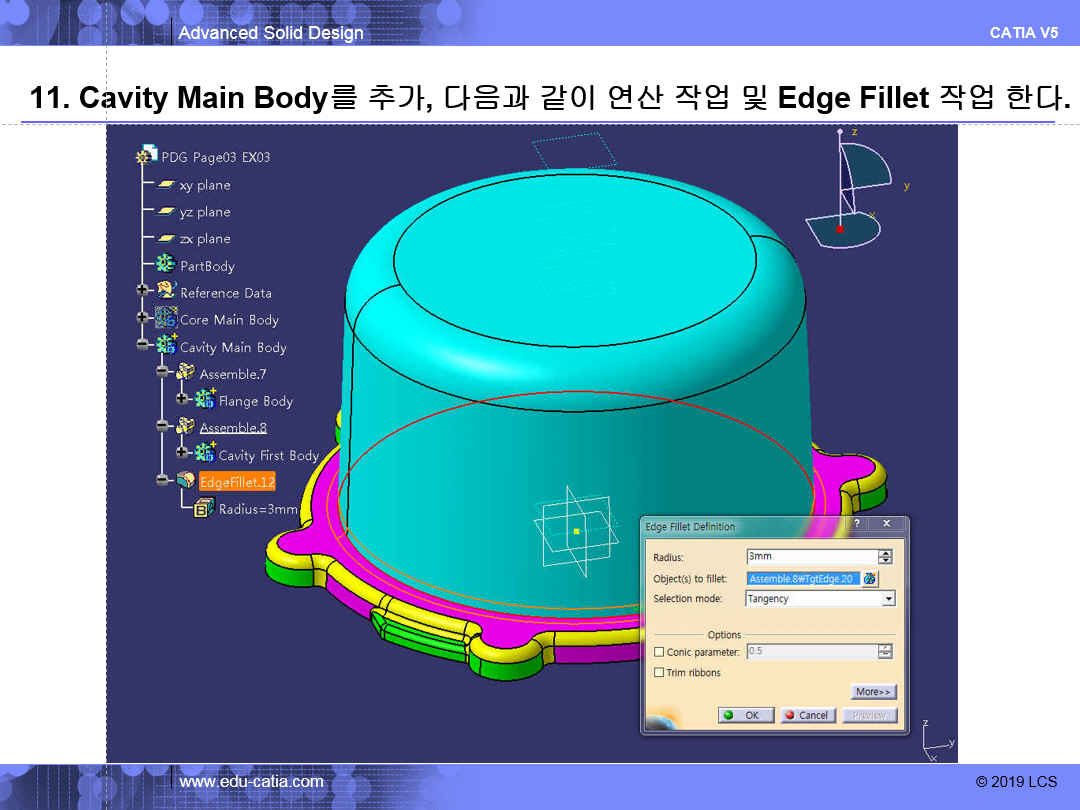The height and width of the screenshot is (810, 1080).
Task: Click the PartBody gear icon in tree
Action: [166, 265]
